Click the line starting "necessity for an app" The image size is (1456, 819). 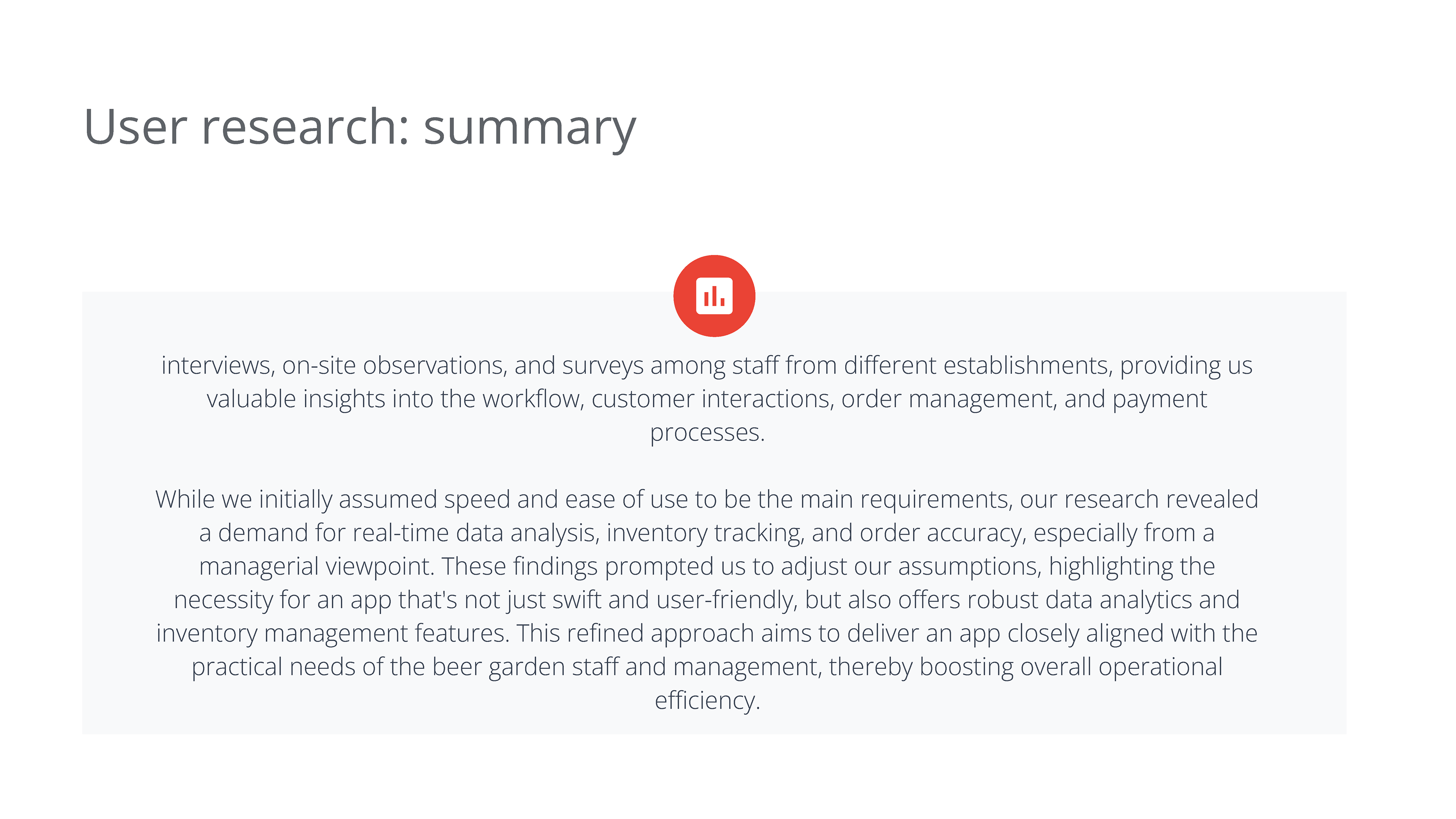(x=706, y=600)
